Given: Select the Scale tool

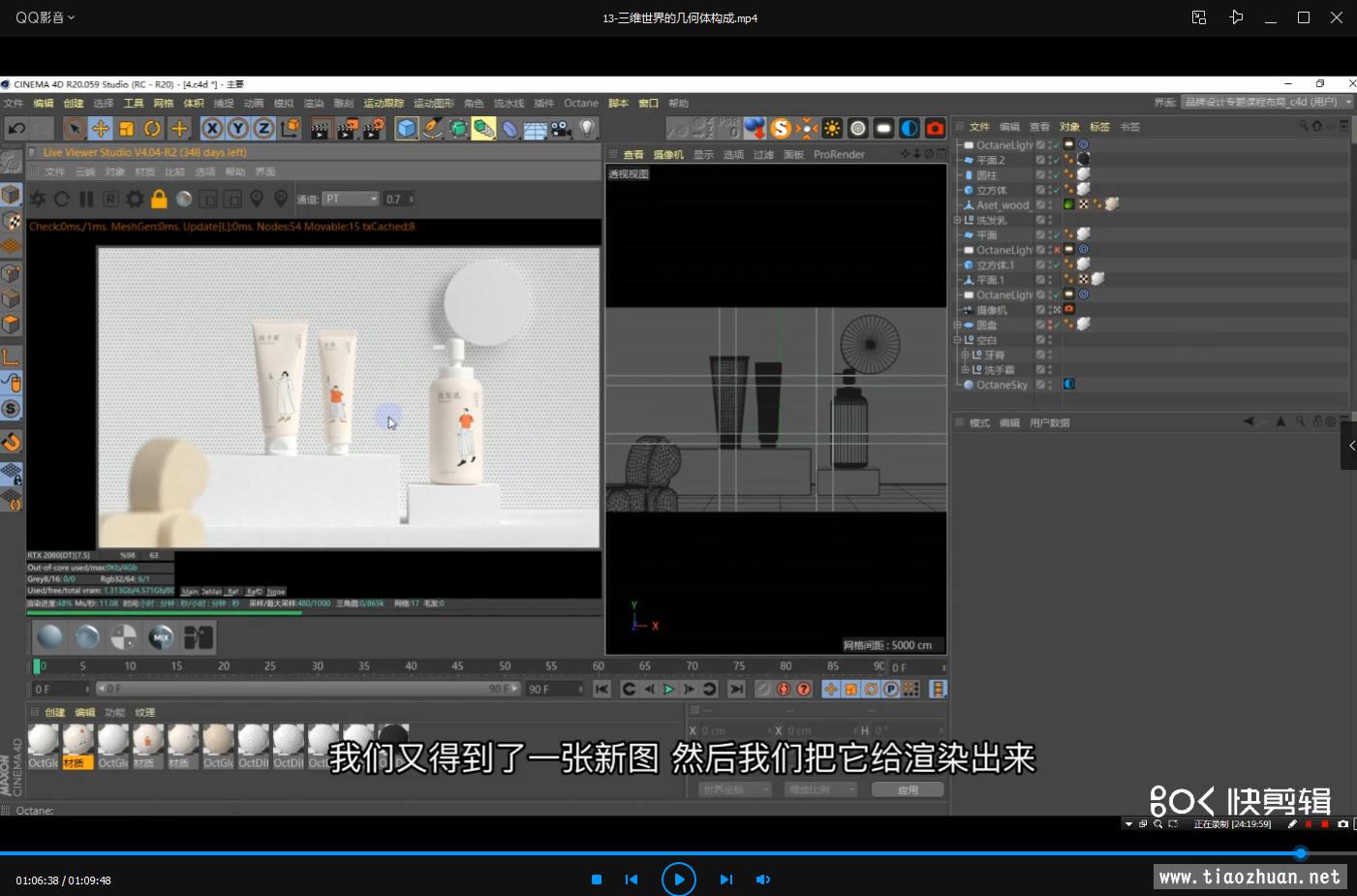Looking at the screenshot, I should pyautogui.click(x=126, y=128).
